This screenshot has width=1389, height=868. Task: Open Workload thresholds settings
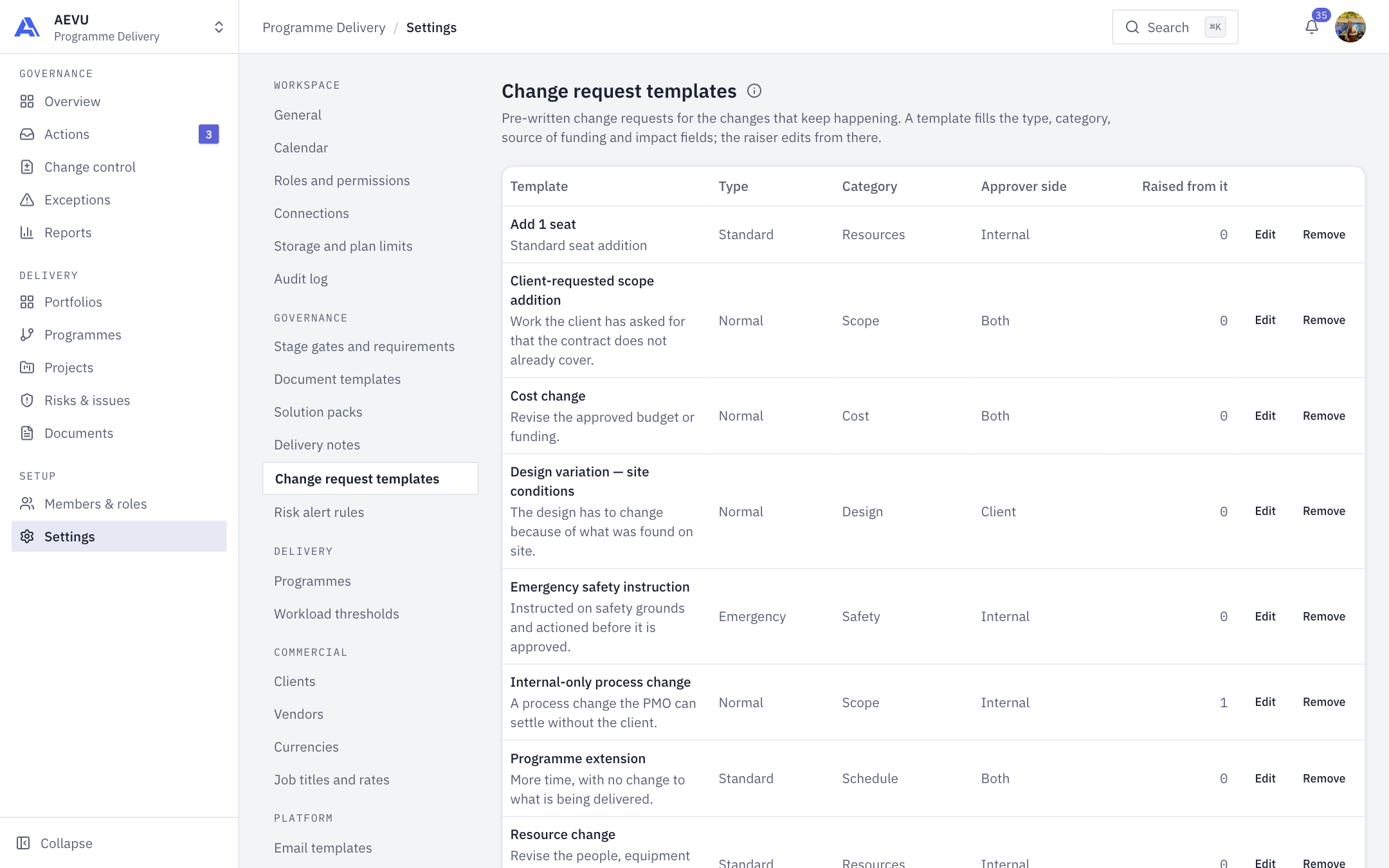(x=336, y=614)
